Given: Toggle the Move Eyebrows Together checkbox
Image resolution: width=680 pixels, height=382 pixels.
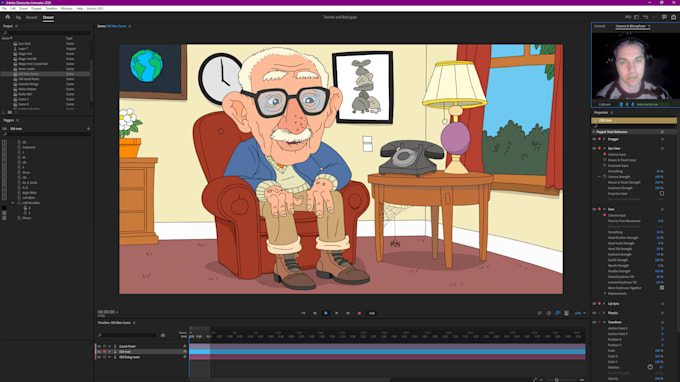Looking at the screenshot, I should coord(662,287).
